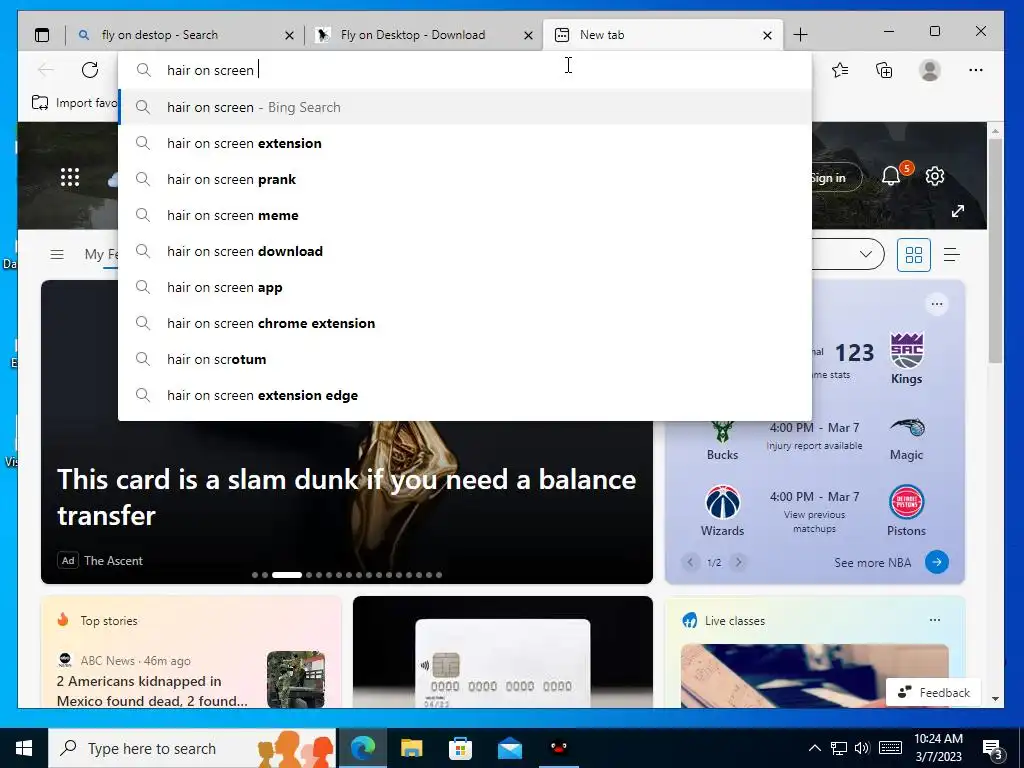Screen dimensions: 1024x768
Task: Open Microsoft Store from taskbar
Action: pyautogui.click(x=460, y=748)
